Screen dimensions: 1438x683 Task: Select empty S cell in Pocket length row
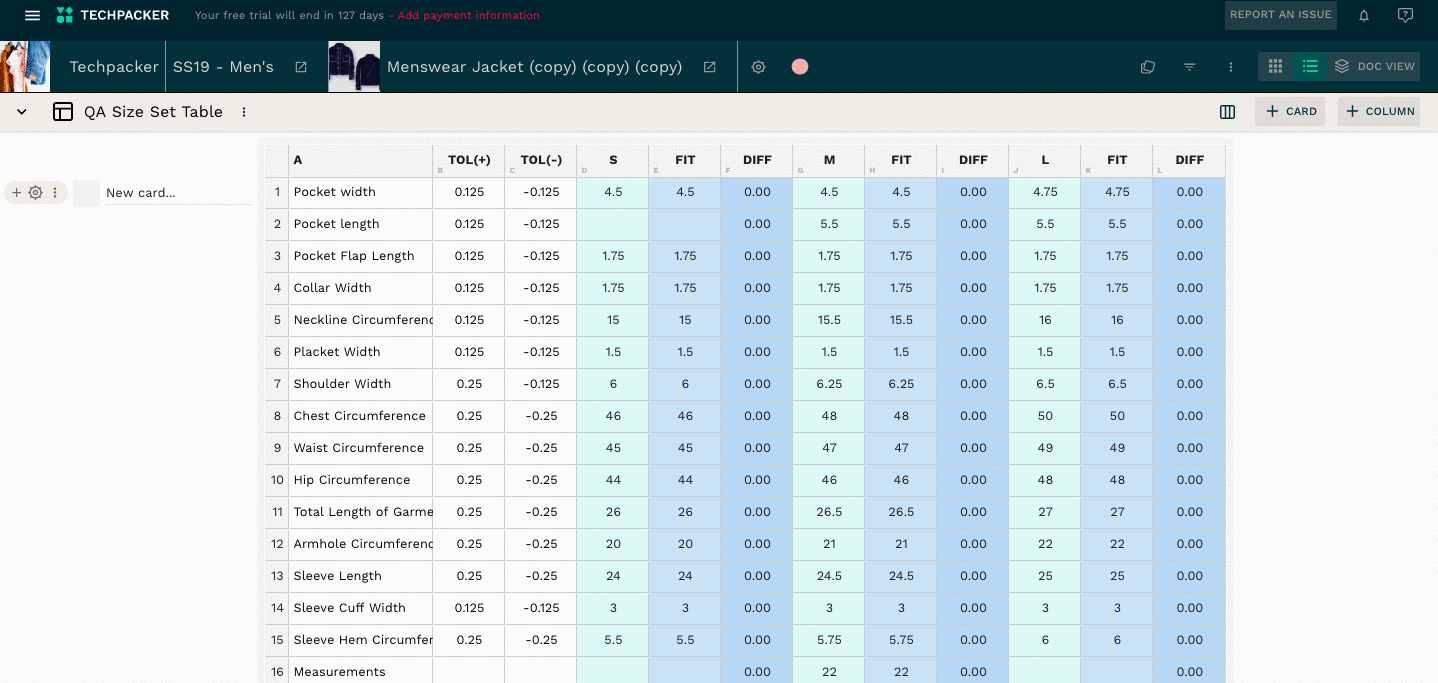613,224
